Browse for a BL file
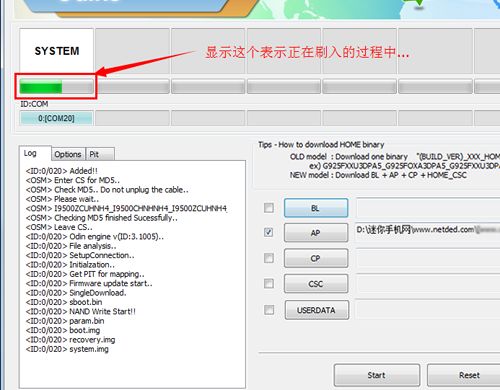The image size is (500, 390). pyautogui.click(x=316, y=208)
